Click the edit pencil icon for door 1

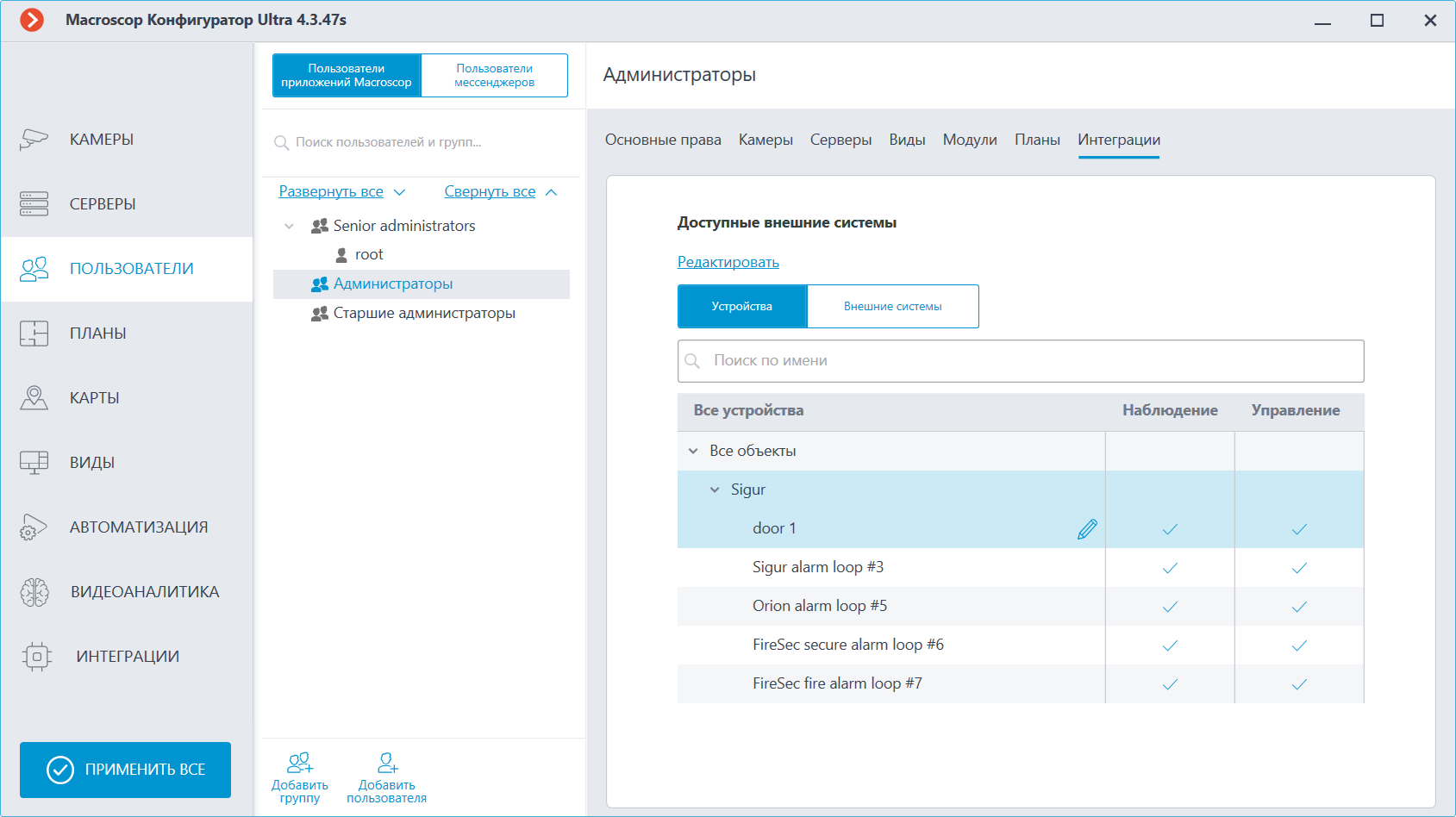[x=1087, y=529]
